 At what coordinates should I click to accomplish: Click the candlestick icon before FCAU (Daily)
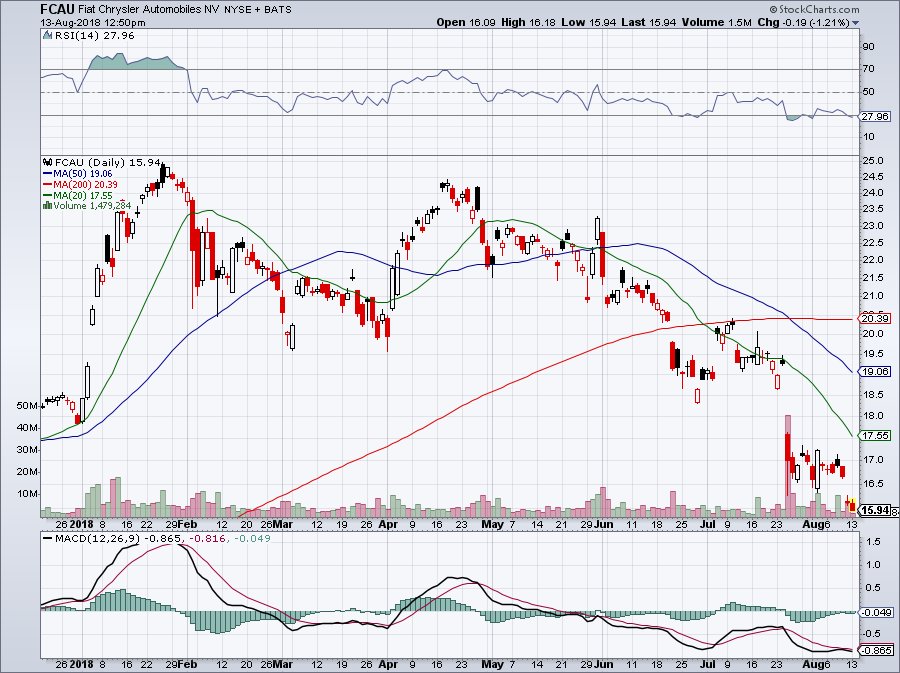48,163
